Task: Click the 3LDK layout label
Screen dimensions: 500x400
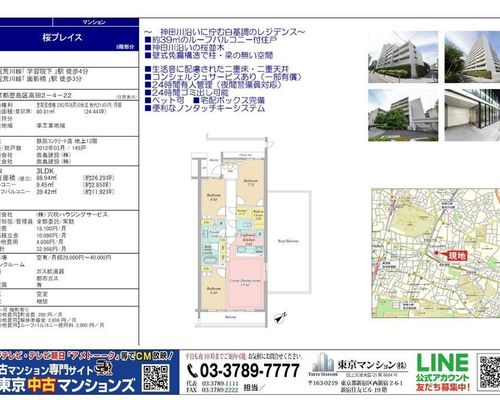Action: 45,171
